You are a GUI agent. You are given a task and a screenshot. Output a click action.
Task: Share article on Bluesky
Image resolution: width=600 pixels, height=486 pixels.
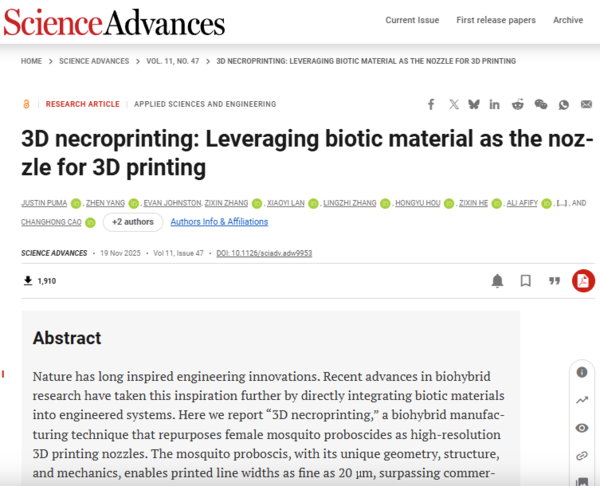(474, 104)
